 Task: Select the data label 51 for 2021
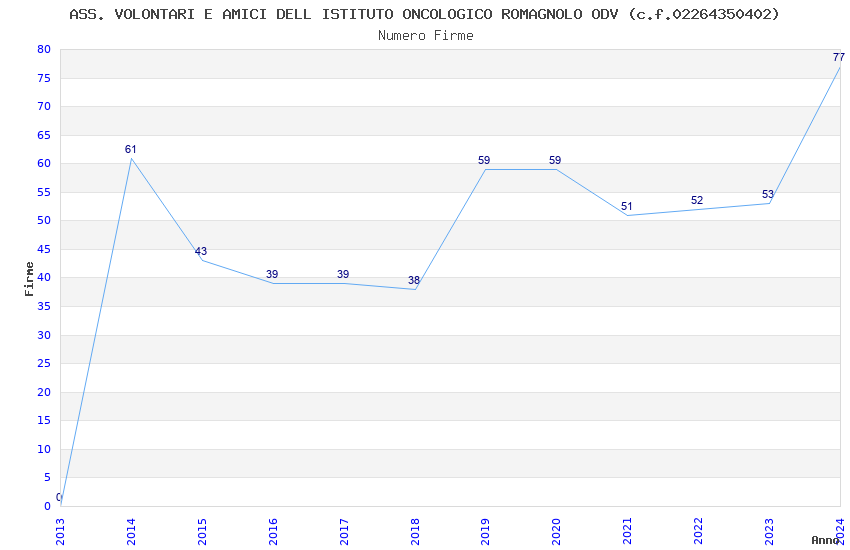click(627, 206)
